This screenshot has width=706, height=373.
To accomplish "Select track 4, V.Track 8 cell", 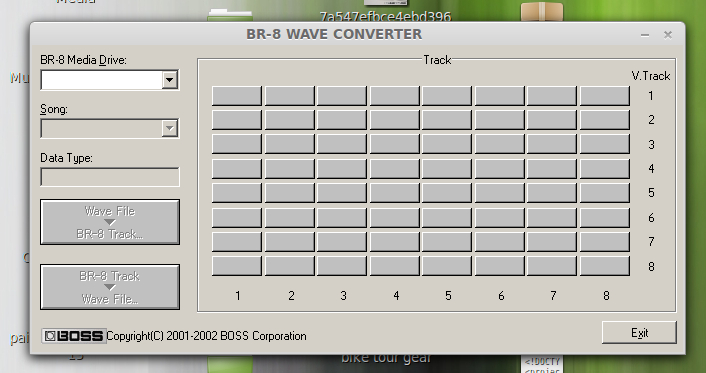I will click(394, 266).
